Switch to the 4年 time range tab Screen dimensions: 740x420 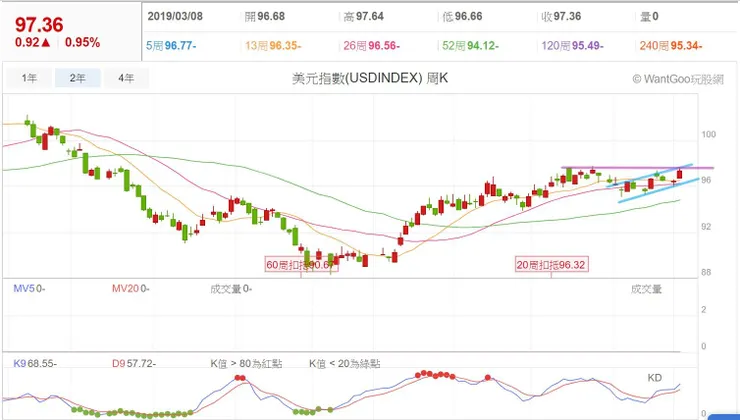click(x=126, y=78)
